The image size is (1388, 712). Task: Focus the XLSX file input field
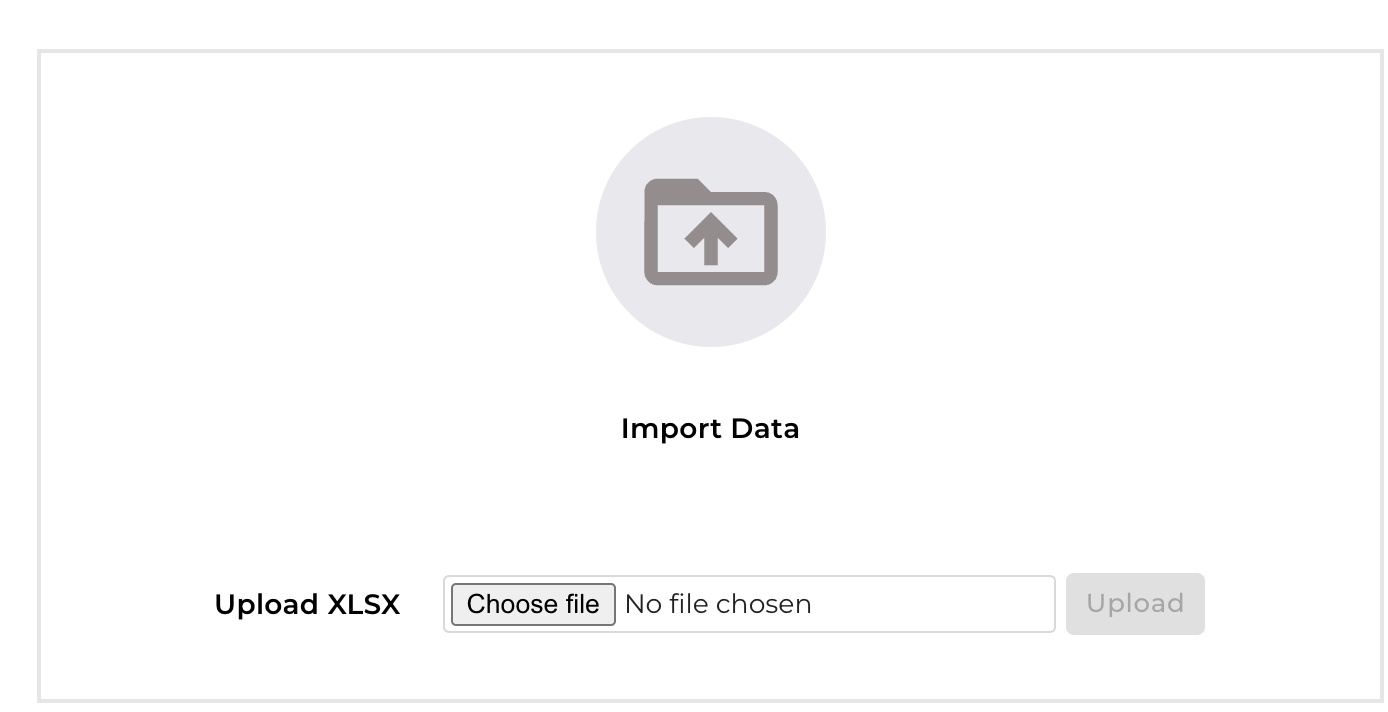point(749,604)
